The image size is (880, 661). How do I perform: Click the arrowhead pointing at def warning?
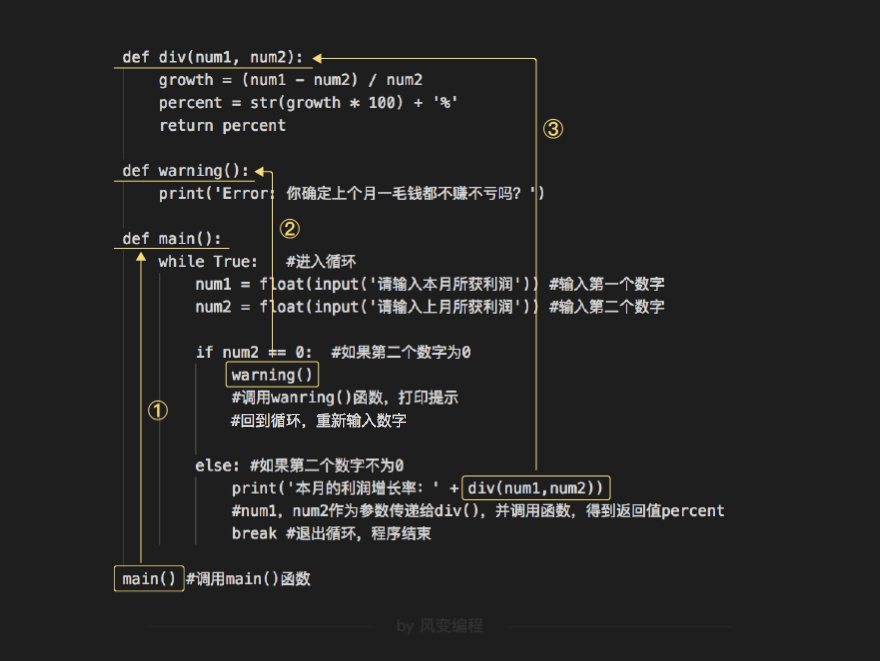tap(259, 171)
